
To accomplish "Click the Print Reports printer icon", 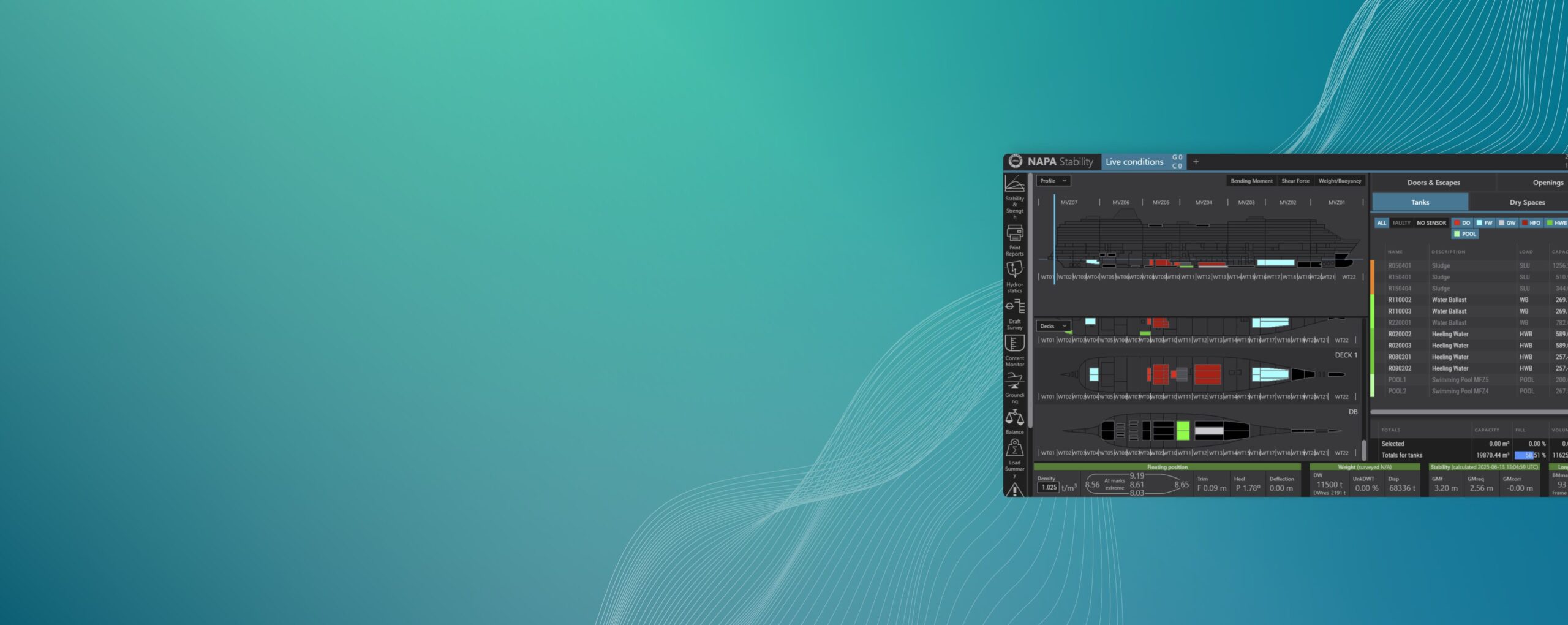I will point(1014,233).
